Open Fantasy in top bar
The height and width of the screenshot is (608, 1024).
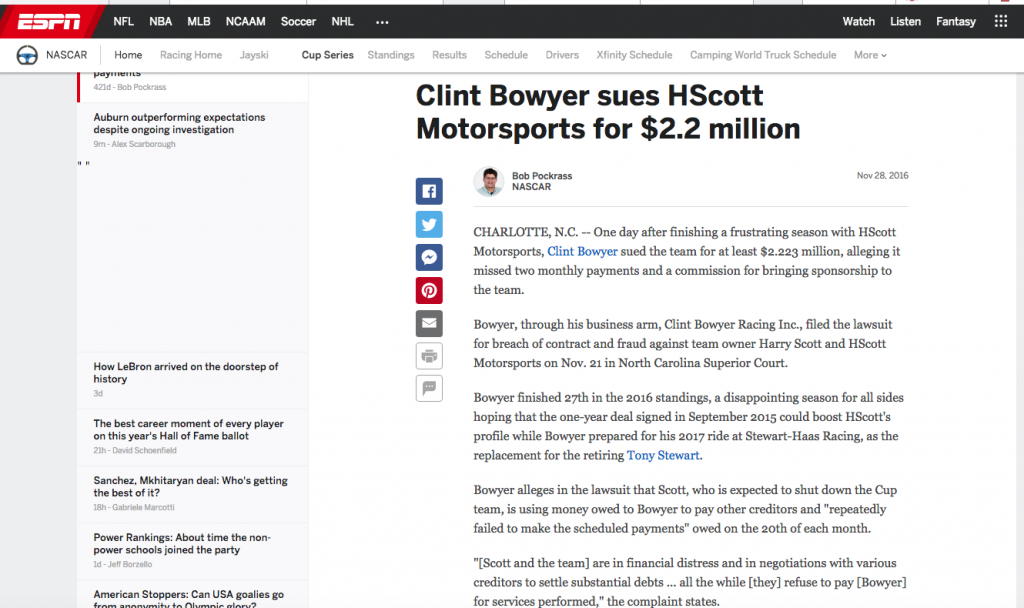coord(955,22)
